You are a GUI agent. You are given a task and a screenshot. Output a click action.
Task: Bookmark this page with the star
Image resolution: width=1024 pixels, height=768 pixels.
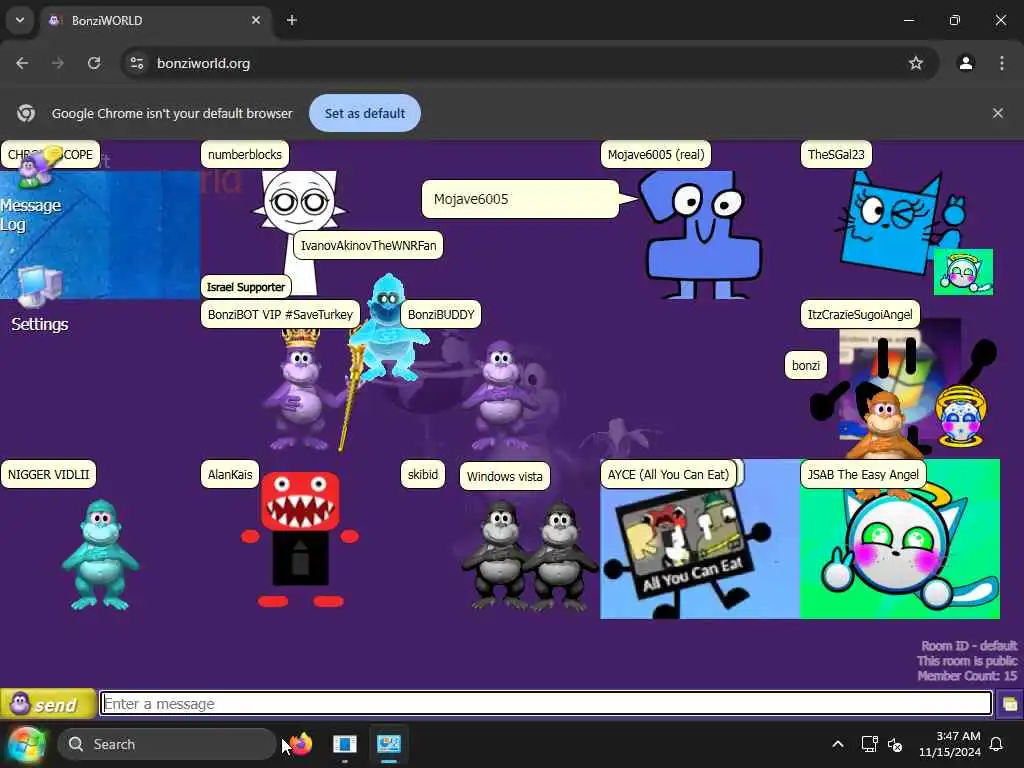coord(916,63)
